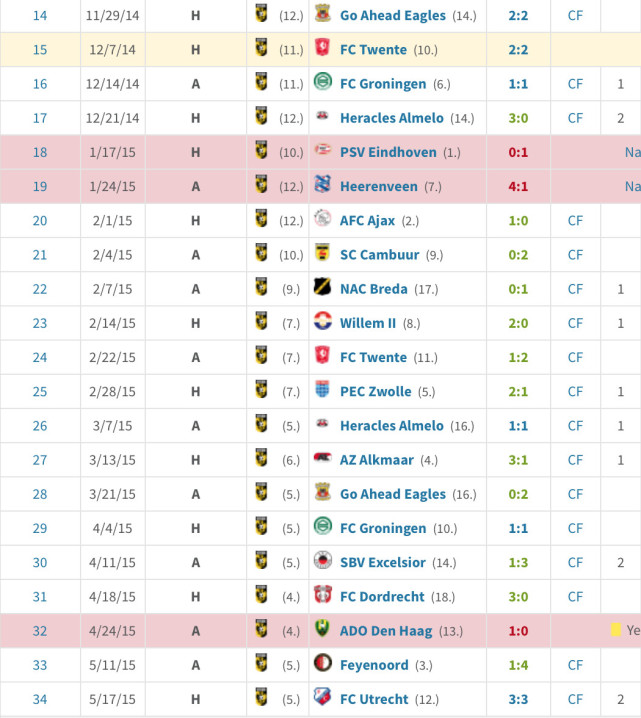Select the PSV Eindhoven team name
Viewport: 641px width, 718px height.
pos(388,152)
